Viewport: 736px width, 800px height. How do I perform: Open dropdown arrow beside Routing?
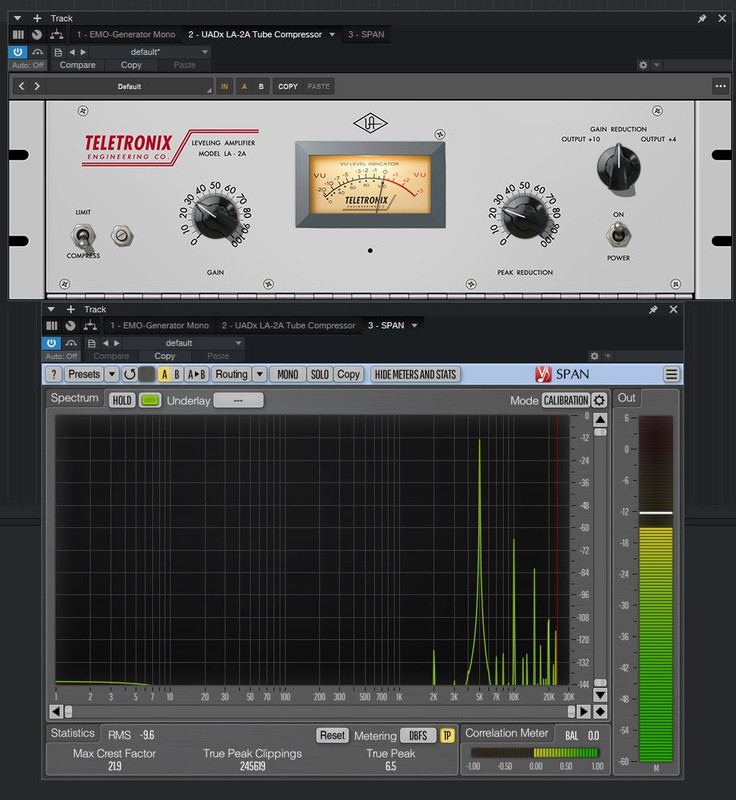pyautogui.click(x=260, y=374)
